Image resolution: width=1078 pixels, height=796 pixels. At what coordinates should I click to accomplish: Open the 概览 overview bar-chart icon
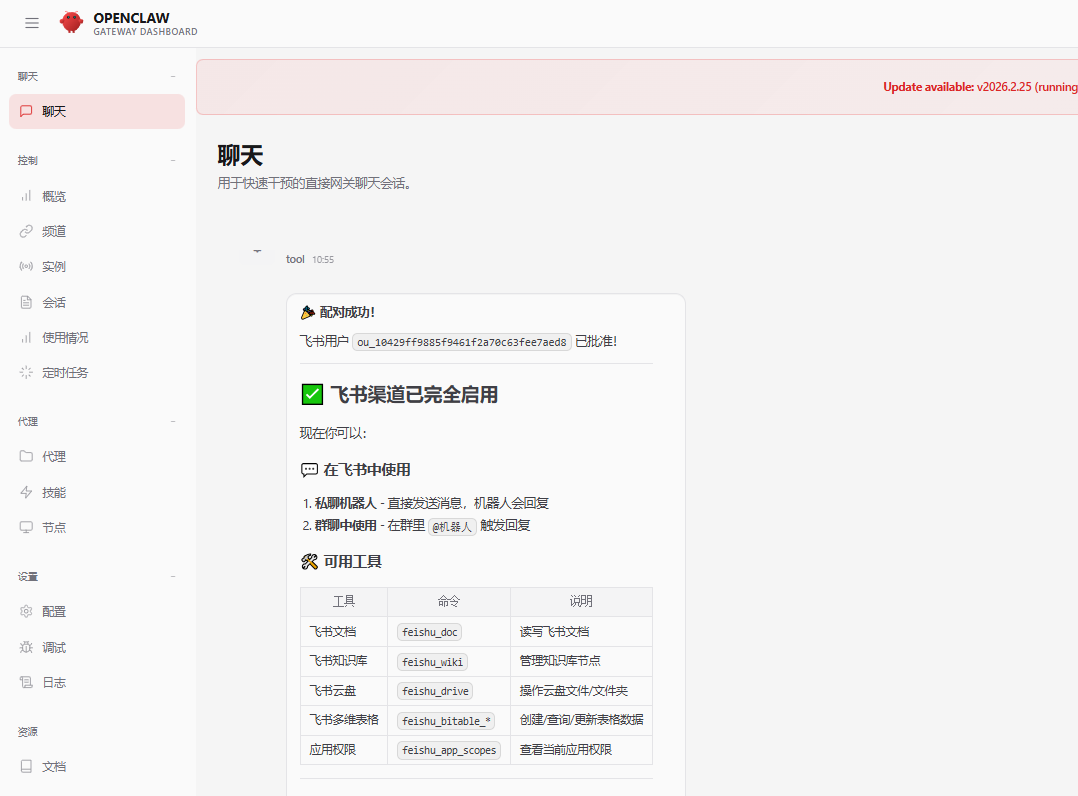coord(26,196)
